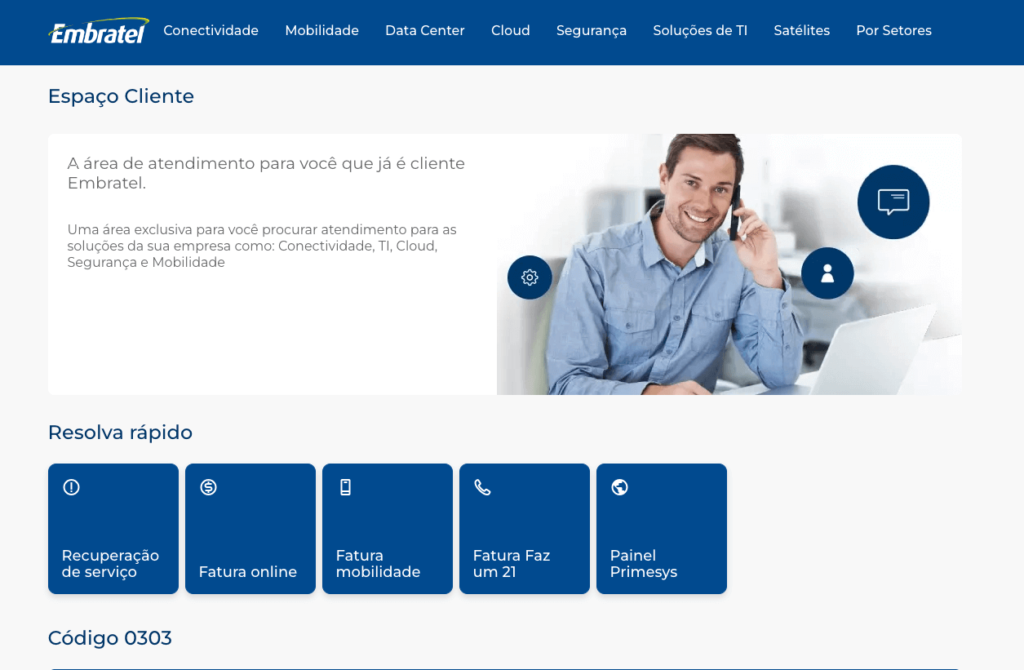Click the globe icon on Painel Primesys card
This screenshot has width=1024, height=670.
tap(619, 487)
